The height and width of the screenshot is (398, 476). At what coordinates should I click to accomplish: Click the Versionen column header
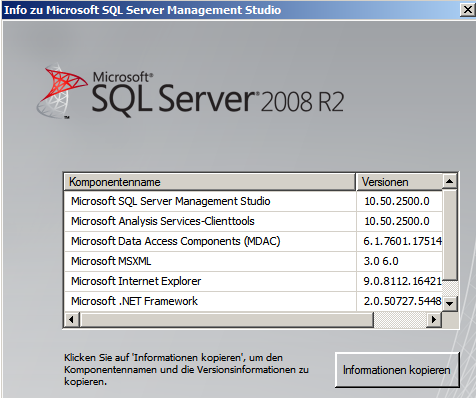pos(399,182)
